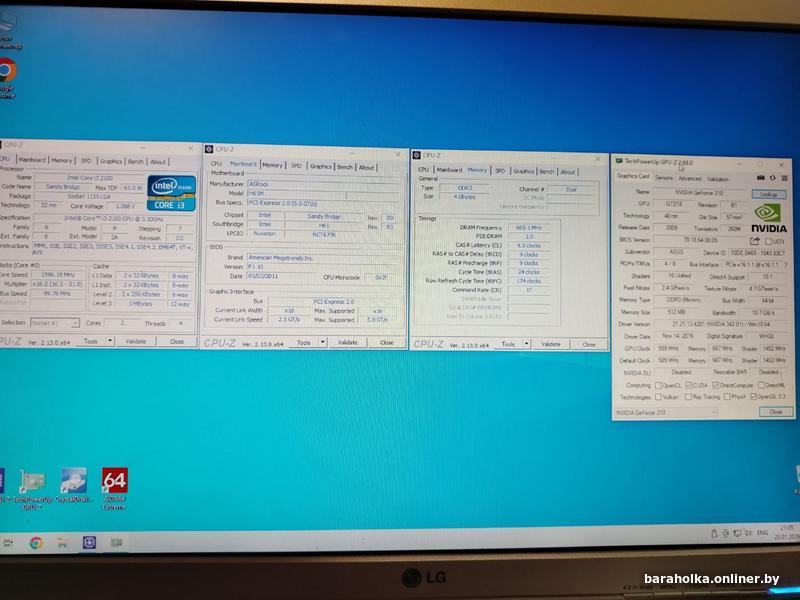Image resolution: width=800 pixels, height=600 pixels.
Task: Open Validation tab in GPU-Z
Action: click(717, 179)
